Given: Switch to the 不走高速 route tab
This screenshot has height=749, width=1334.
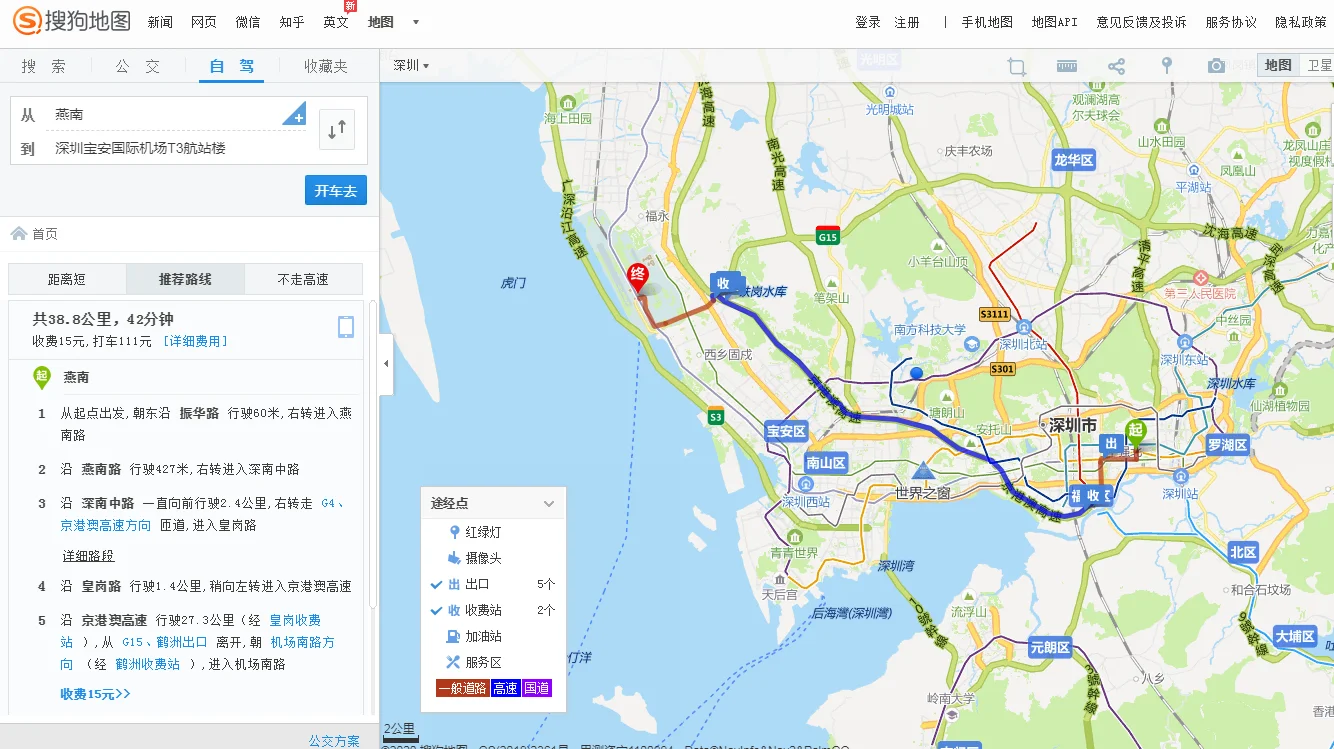Looking at the screenshot, I should pyautogui.click(x=304, y=279).
